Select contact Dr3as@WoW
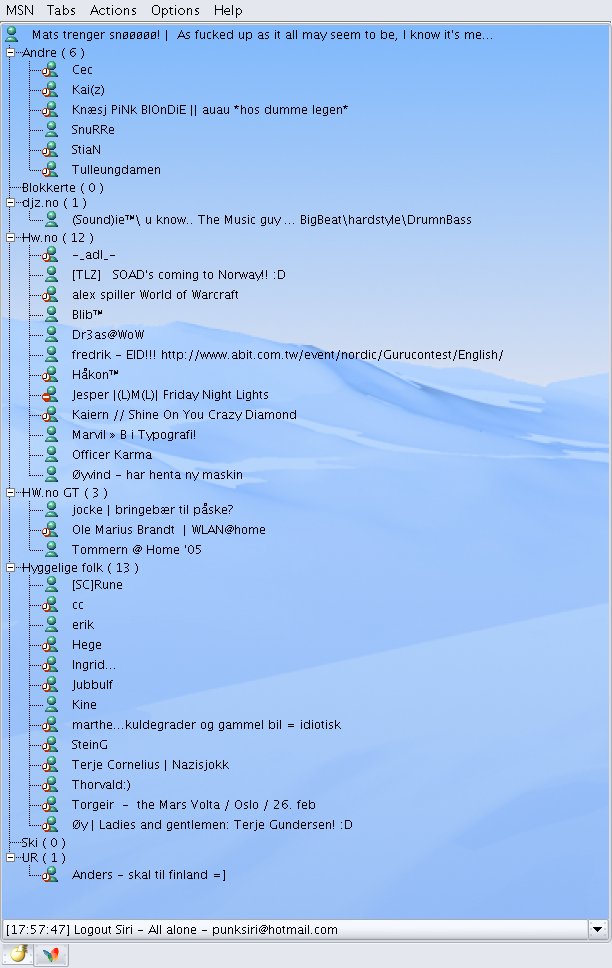 point(107,335)
